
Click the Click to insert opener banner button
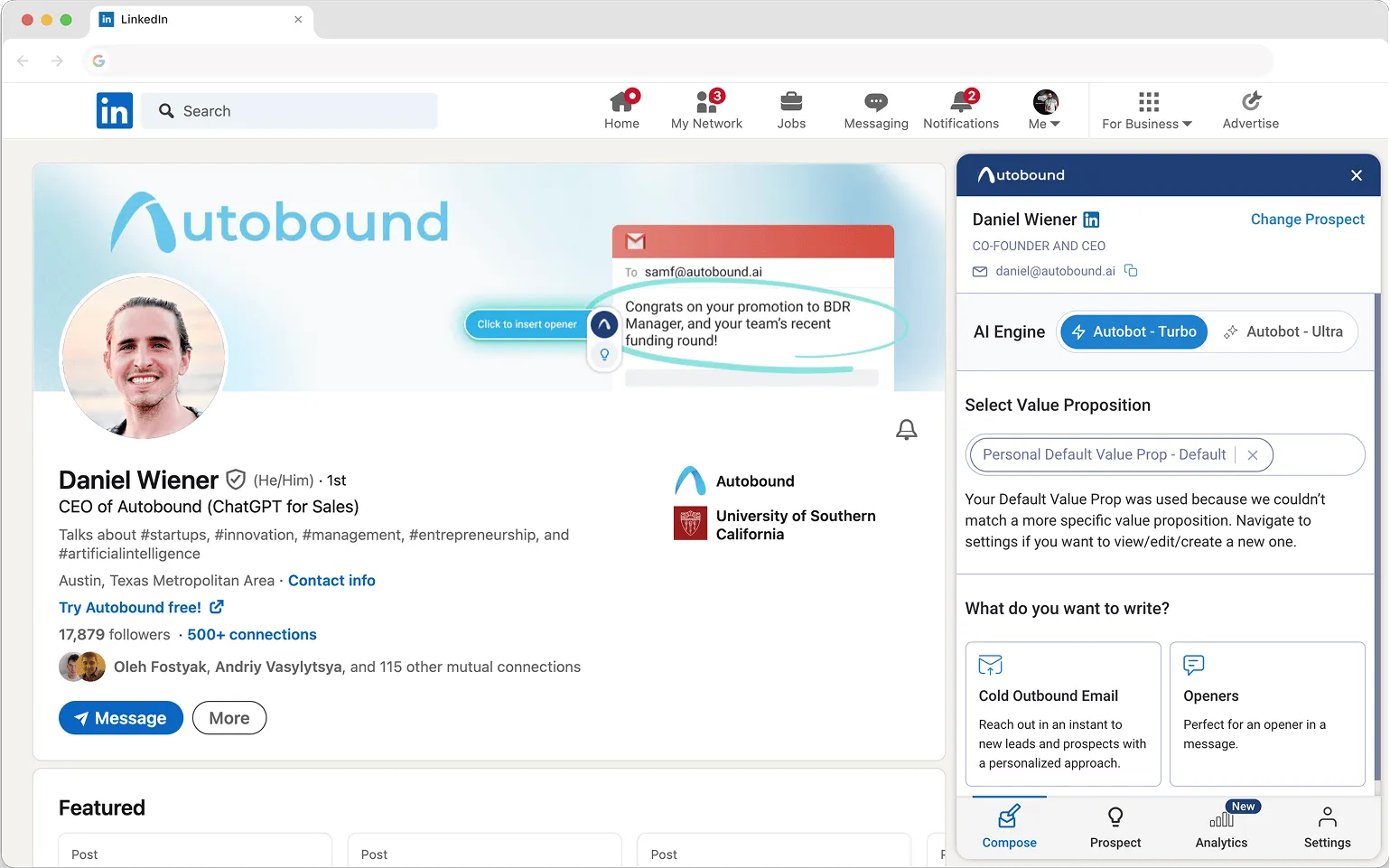tap(527, 324)
